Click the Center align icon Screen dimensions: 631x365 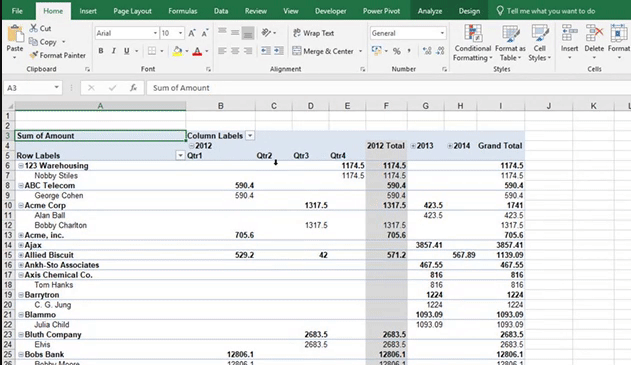[235, 51]
